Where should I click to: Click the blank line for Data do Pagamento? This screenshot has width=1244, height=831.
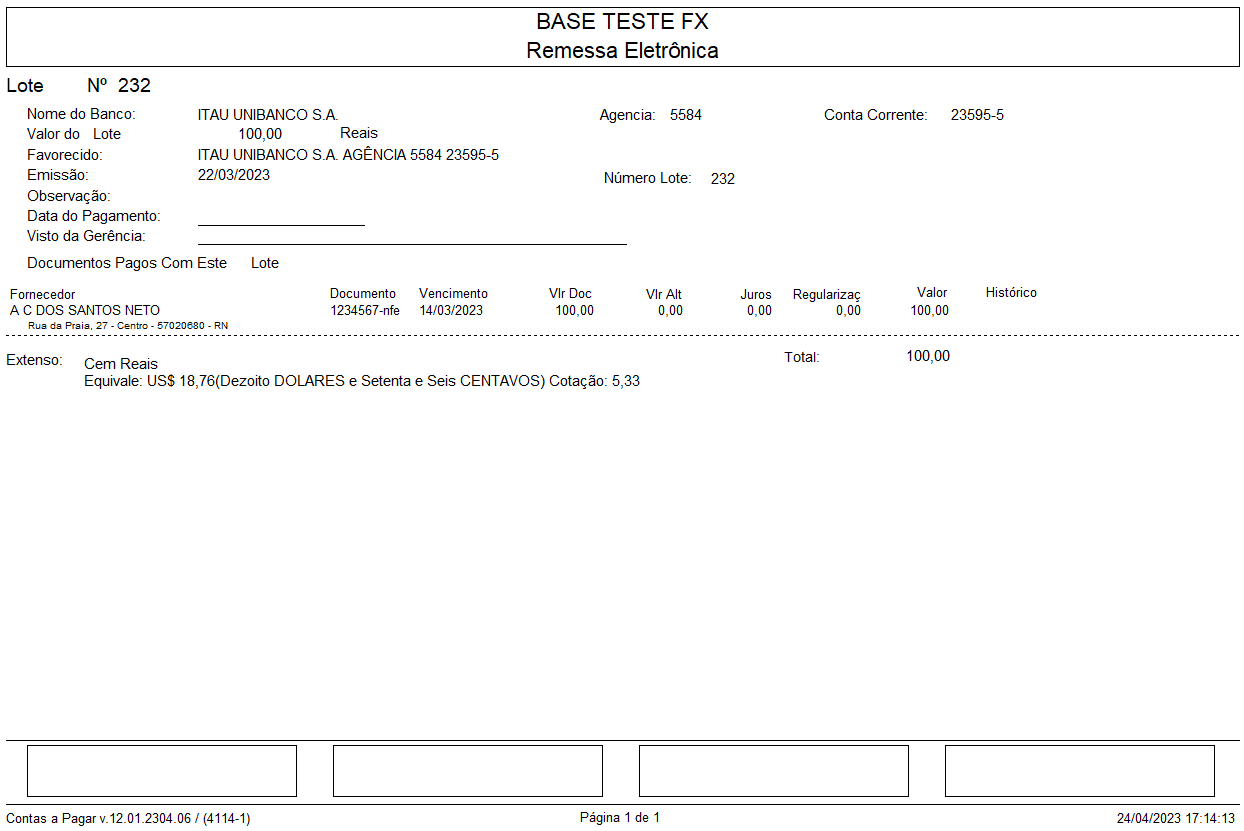pos(281,225)
